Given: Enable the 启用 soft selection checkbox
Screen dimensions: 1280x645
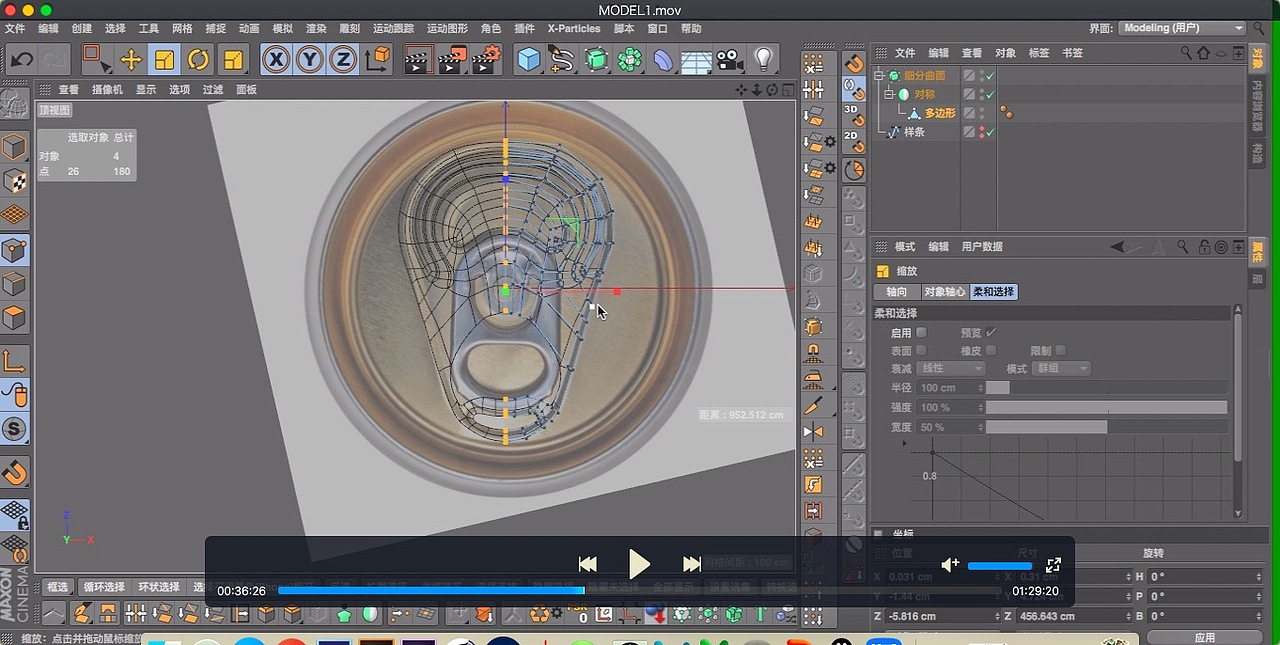Looking at the screenshot, I should 921,333.
